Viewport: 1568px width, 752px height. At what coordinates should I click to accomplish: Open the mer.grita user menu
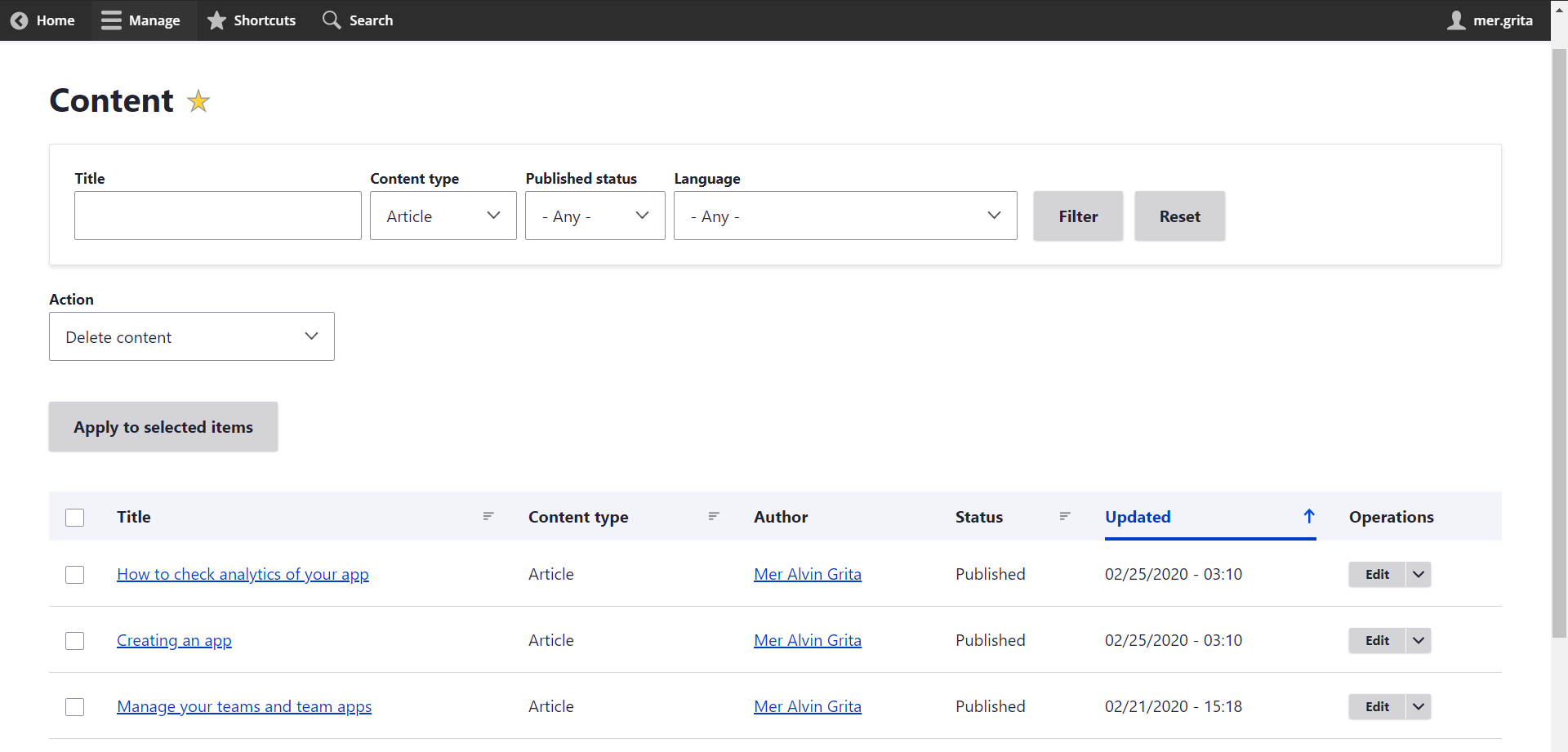pyautogui.click(x=1490, y=20)
